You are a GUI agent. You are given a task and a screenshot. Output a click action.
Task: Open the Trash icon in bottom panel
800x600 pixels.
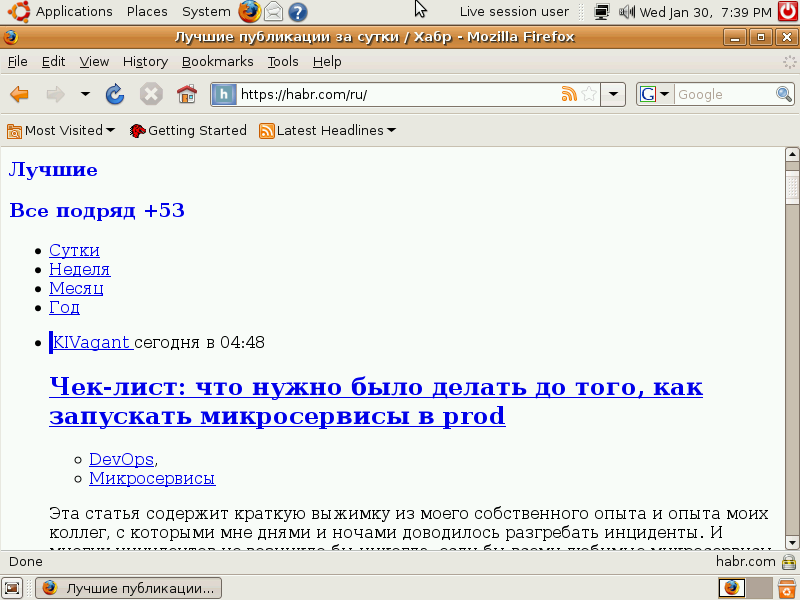coord(787,588)
